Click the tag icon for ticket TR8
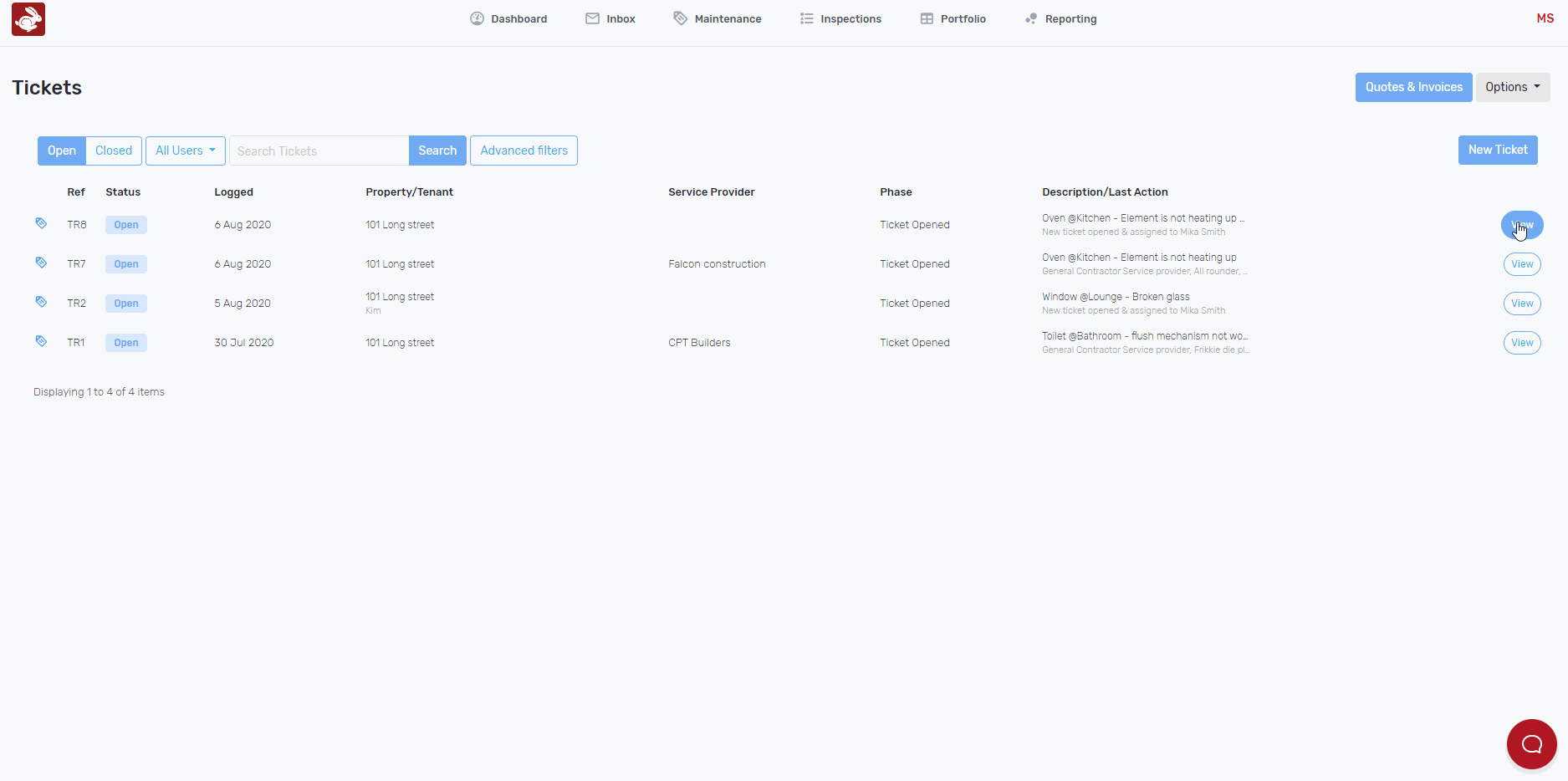Image resolution: width=1568 pixels, height=781 pixels. (x=41, y=223)
